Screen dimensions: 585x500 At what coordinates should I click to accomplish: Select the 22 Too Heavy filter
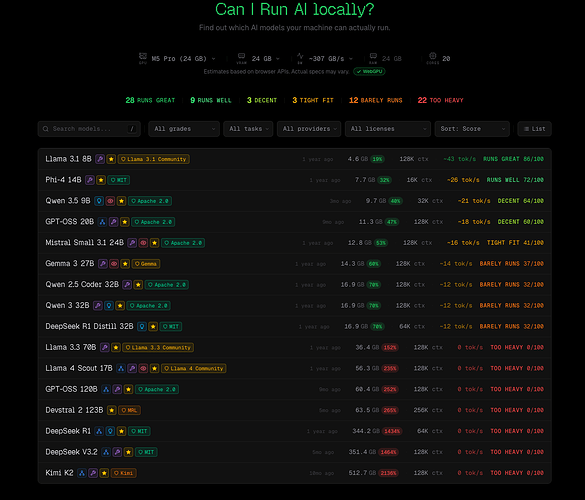click(x=440, y=100)
